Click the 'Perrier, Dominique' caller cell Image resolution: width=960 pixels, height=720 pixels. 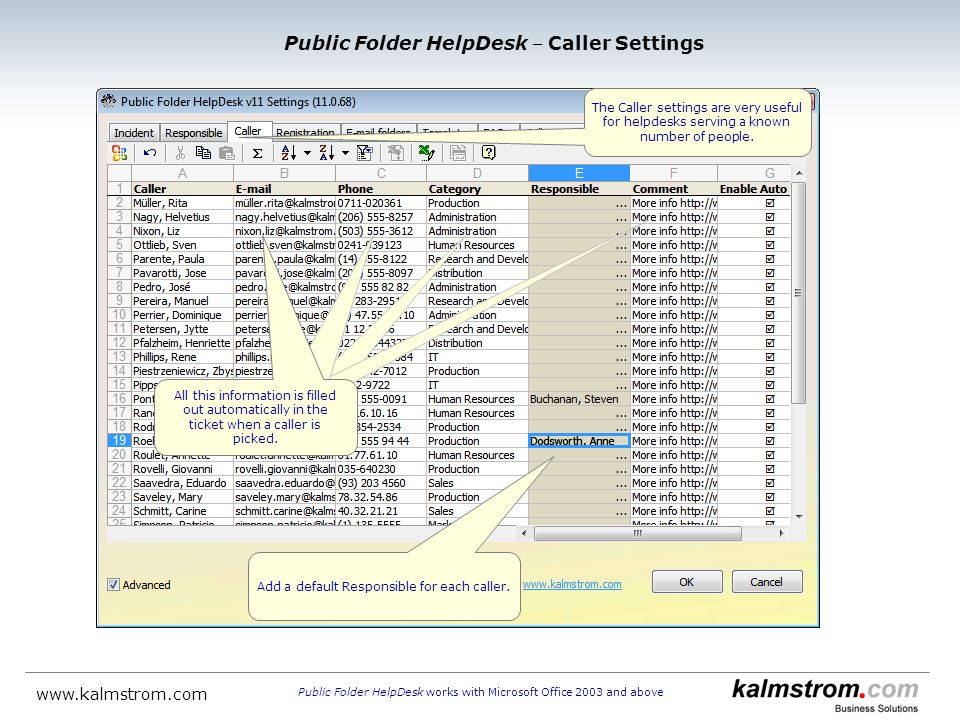point(182,315)
